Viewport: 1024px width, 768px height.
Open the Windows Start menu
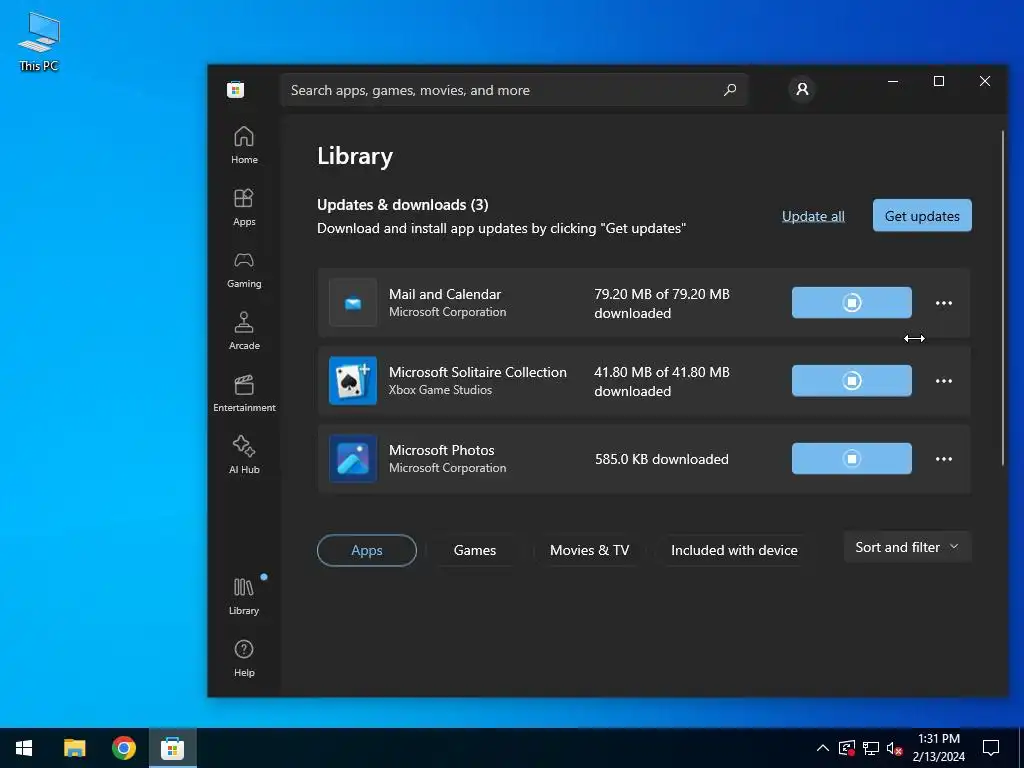coord(24,748)
